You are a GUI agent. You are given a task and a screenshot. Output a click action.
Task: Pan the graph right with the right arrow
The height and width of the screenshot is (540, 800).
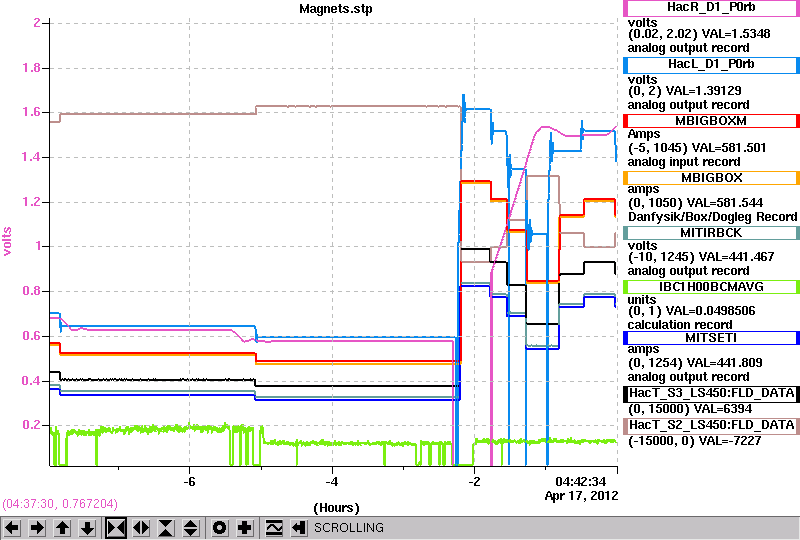pyautogui.click(x=37, y=528)
